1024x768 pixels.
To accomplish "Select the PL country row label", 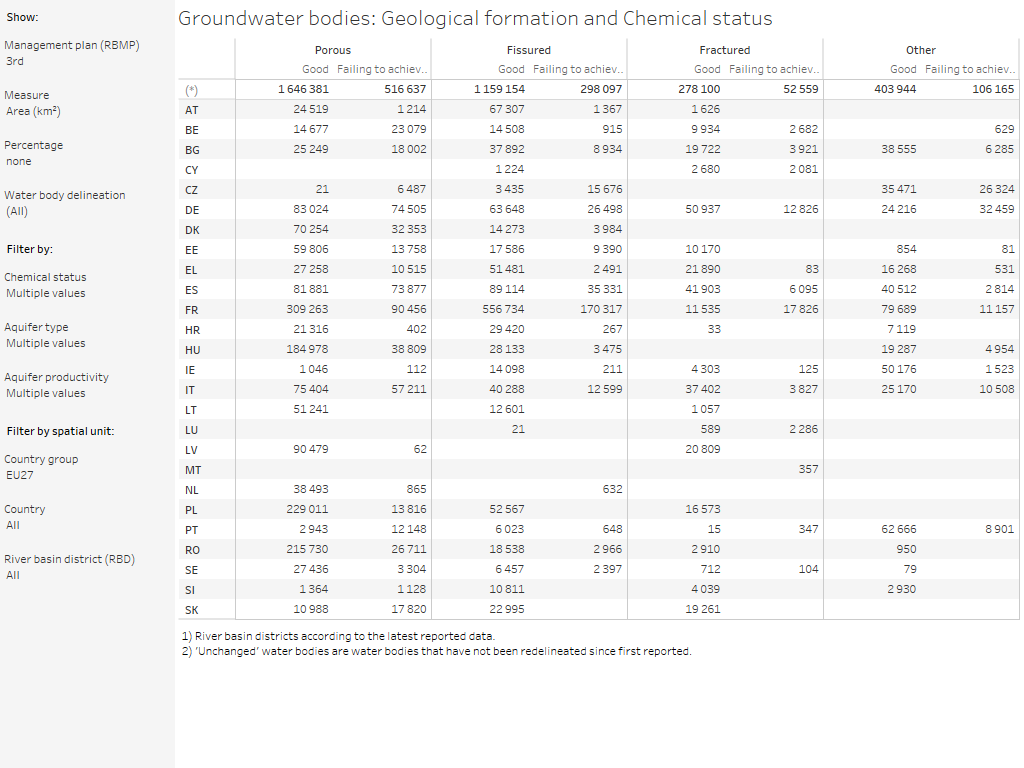I will pyautogui.click(x=191, y=511).
